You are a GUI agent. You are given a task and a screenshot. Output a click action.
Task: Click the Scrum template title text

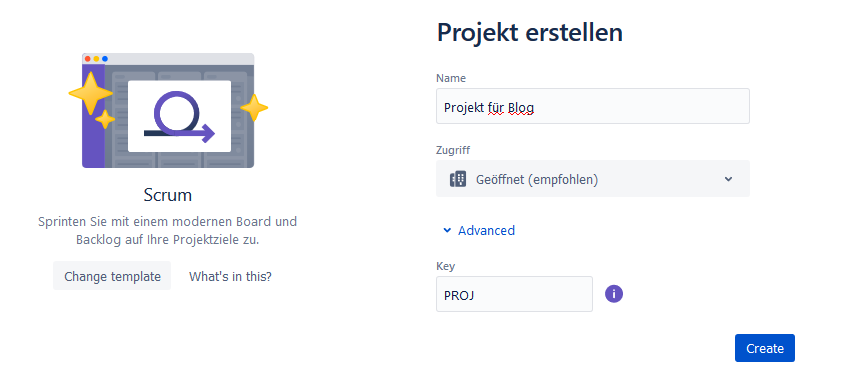tap(168, 195)
